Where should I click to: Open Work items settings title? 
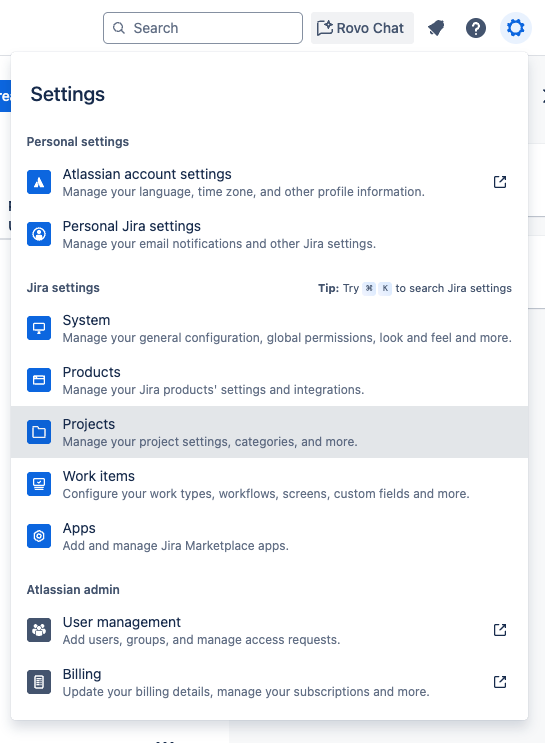99,476
